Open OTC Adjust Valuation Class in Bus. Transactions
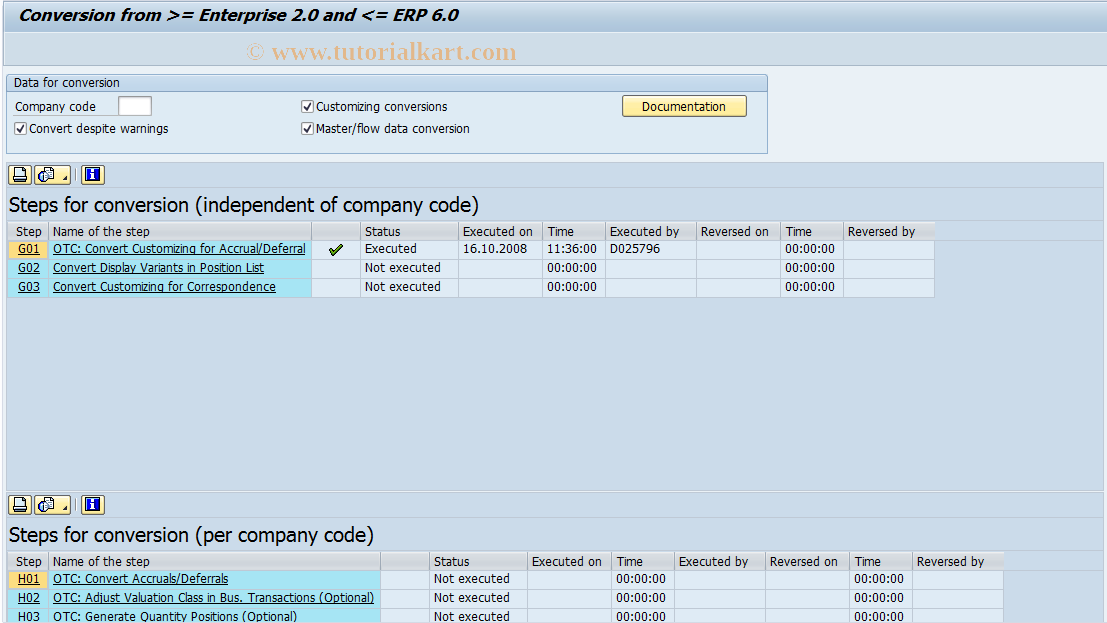The width and height of the screenshot is (1107, 623). click(x=213, y=597)
